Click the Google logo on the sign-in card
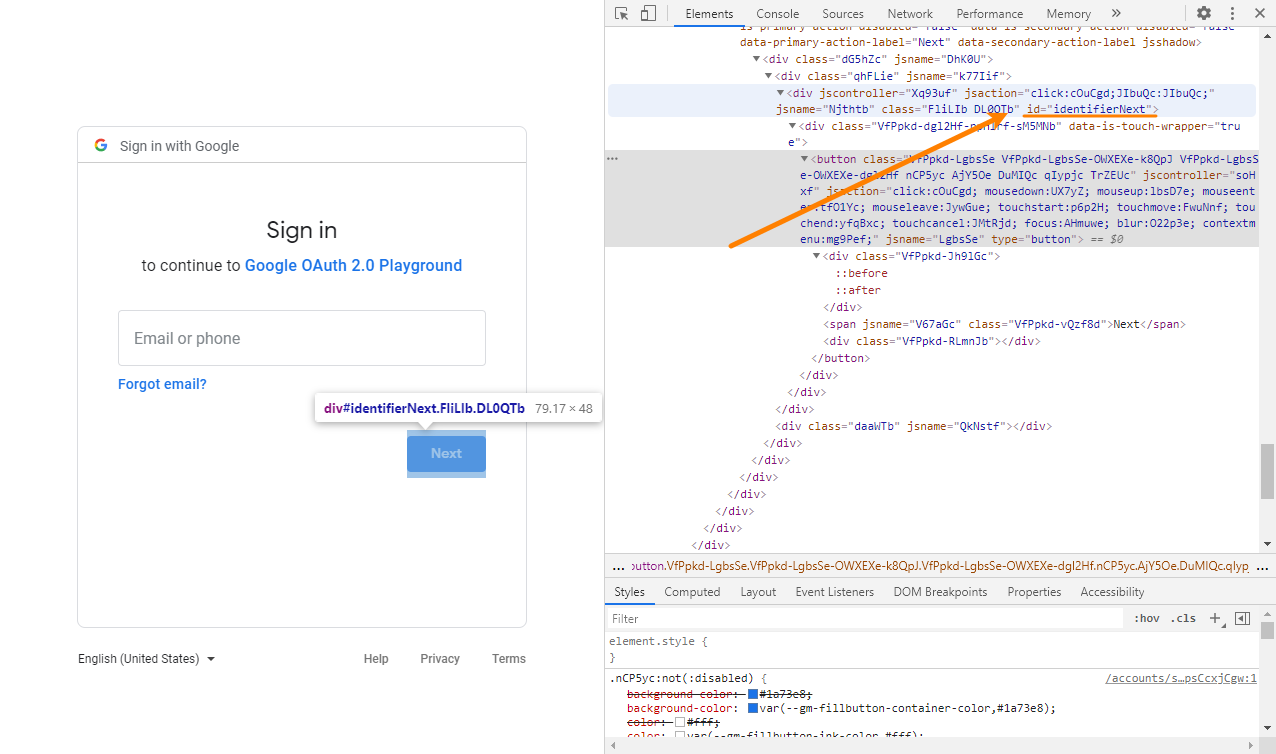This screenshot has width=1276, height=754. pyautogui.click(x=101, y=144)
